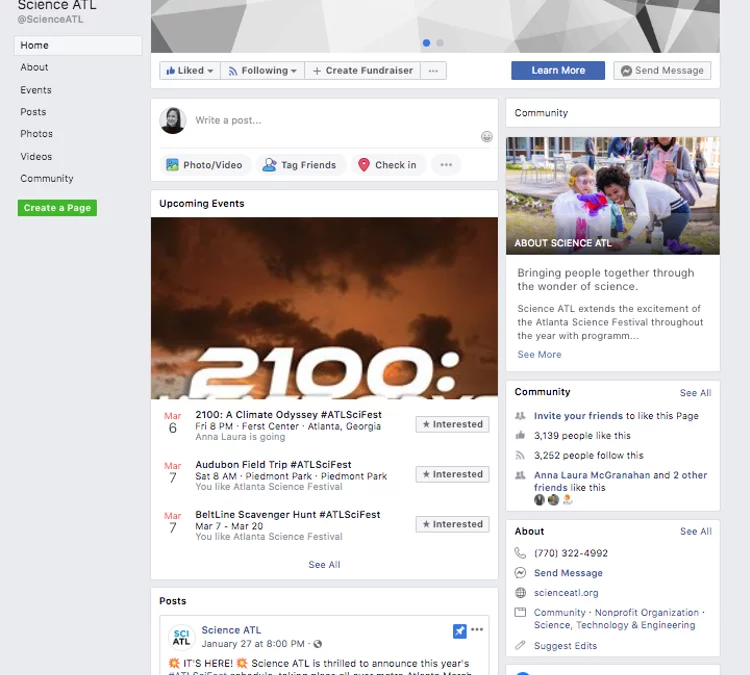This screenshot has width=750, height=675.
Task: See All in the About section
Action: [695, 531]
